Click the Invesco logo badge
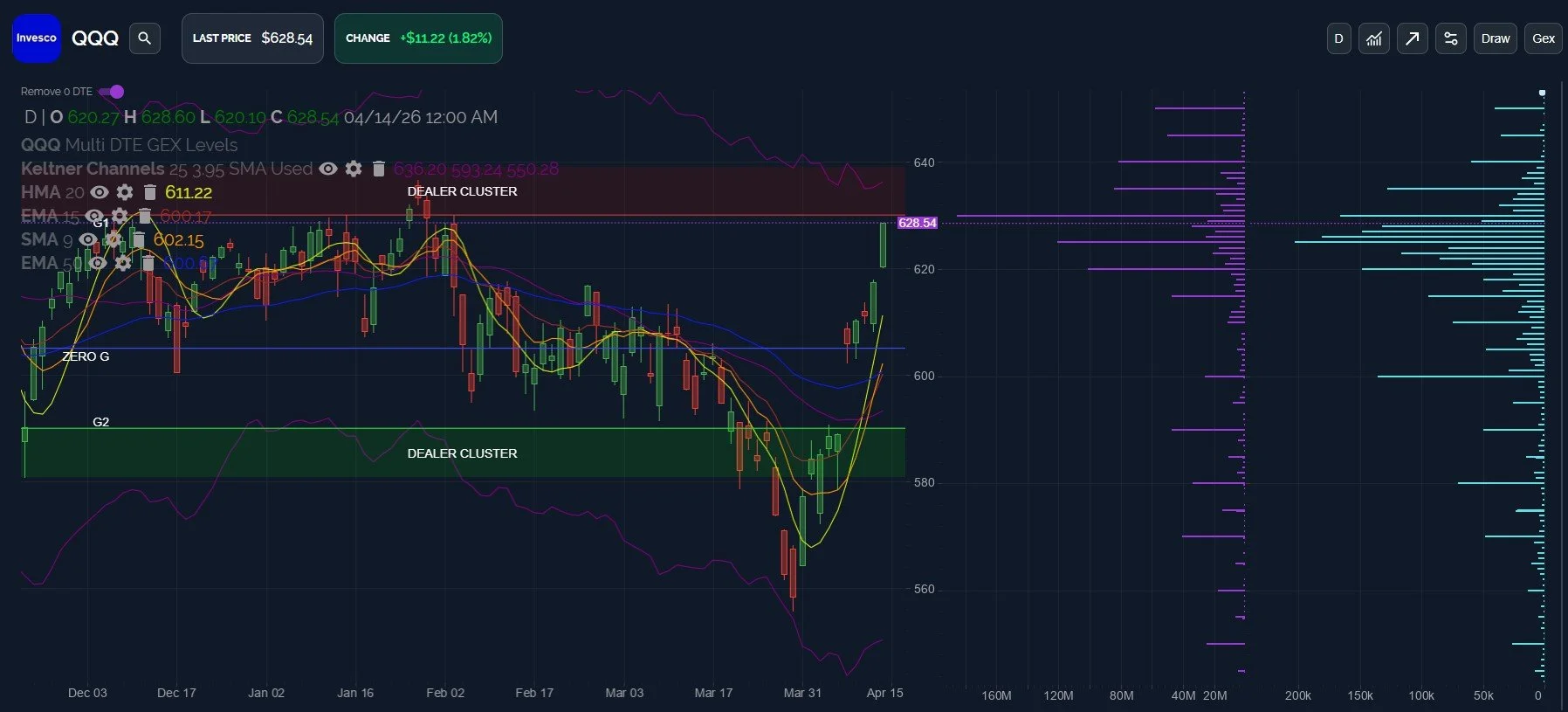 coord(37,38)
